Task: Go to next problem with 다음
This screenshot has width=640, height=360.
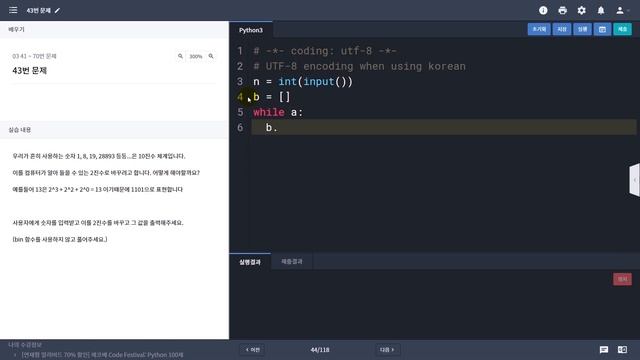Action: point(387,350)
